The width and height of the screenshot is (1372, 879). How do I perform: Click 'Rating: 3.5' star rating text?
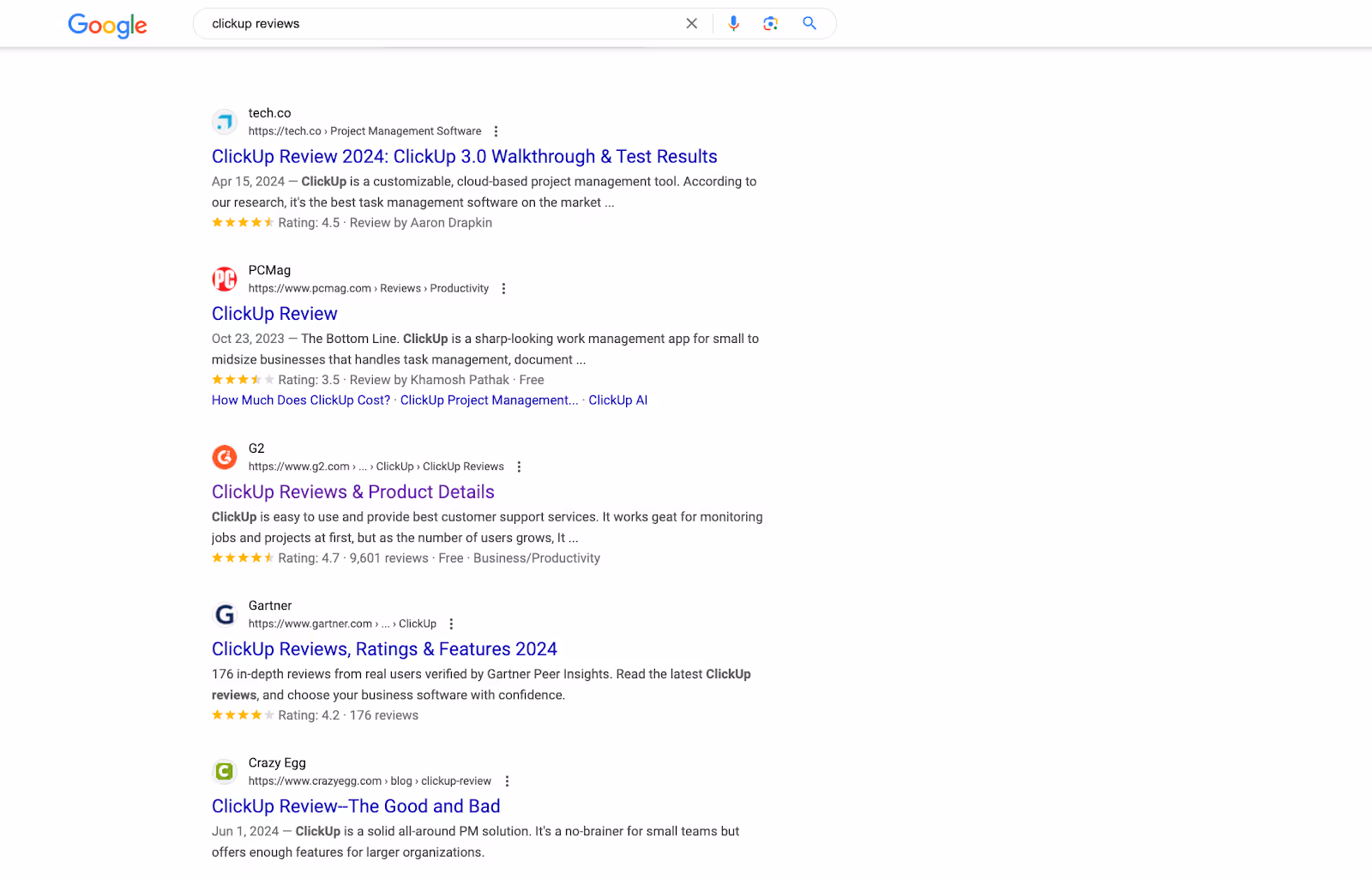pyautogui.click(x=309, y=380)
